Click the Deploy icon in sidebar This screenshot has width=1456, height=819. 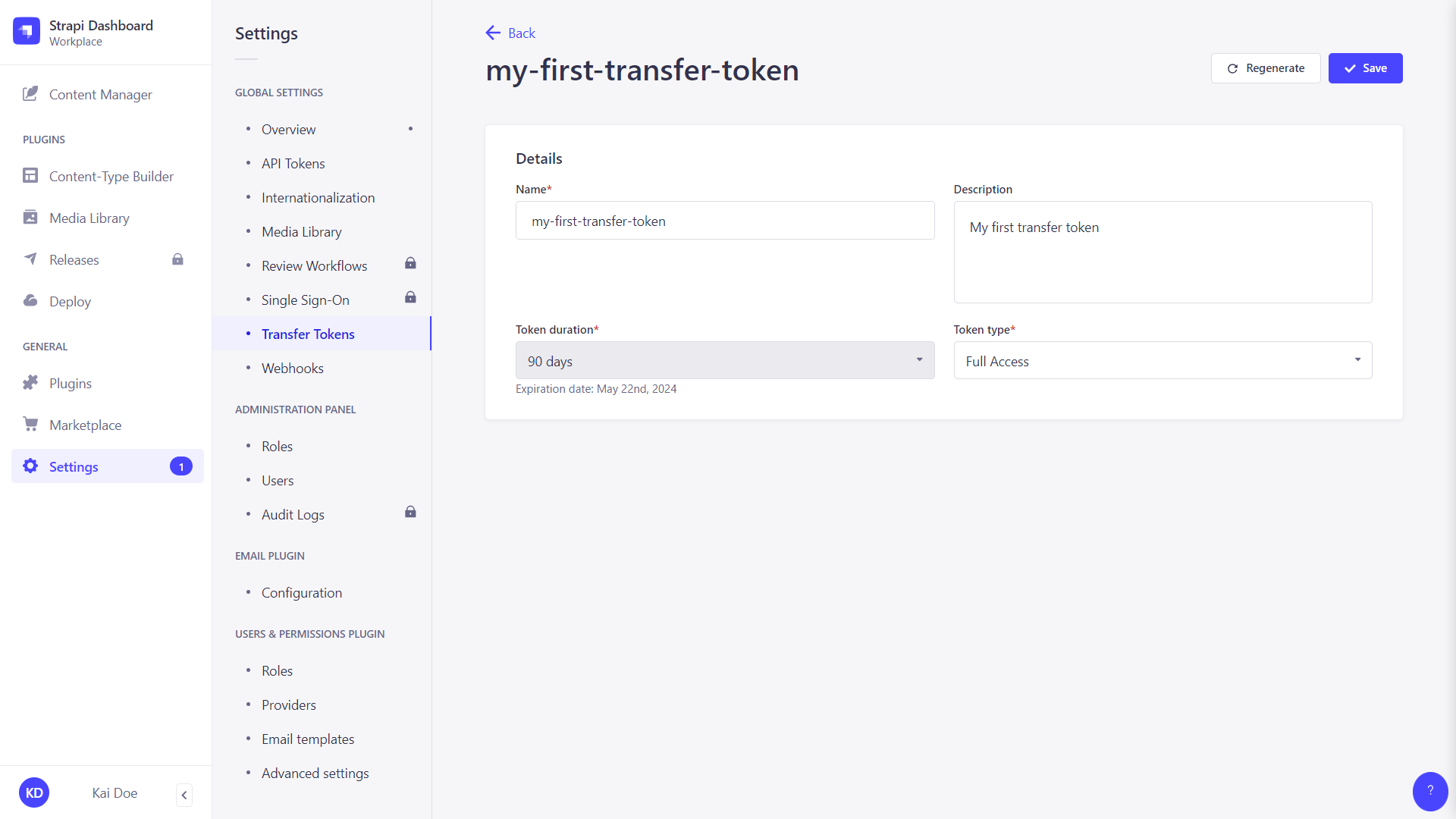[x=31, y=301]
